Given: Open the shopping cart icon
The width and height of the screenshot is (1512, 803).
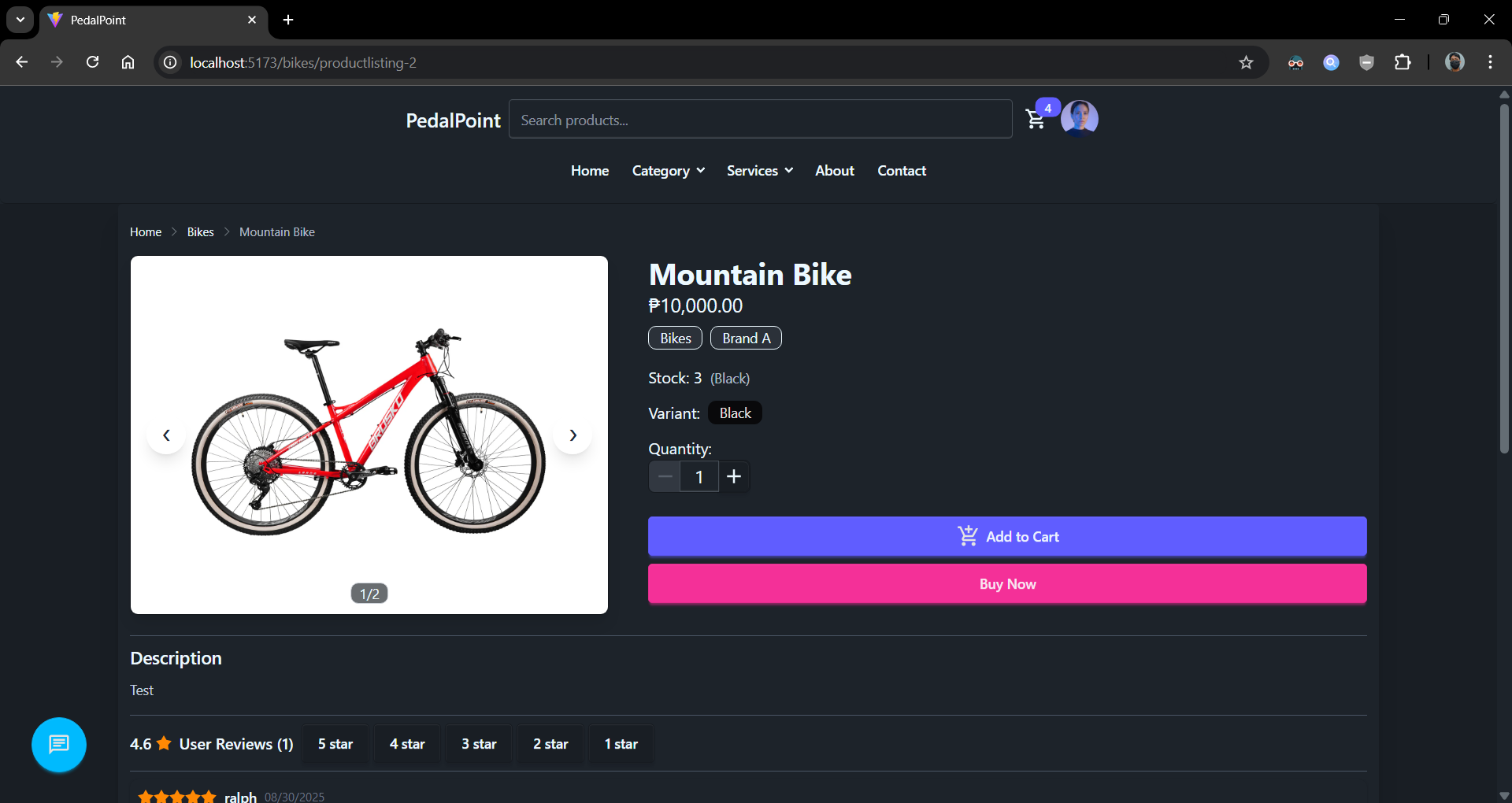Looking at the screenshot, I should click(x=1036, y=119).
